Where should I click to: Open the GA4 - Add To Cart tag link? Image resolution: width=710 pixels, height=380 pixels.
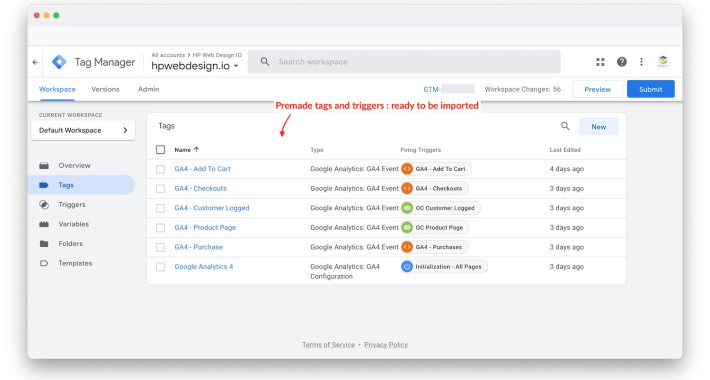[x=202, y=169]
